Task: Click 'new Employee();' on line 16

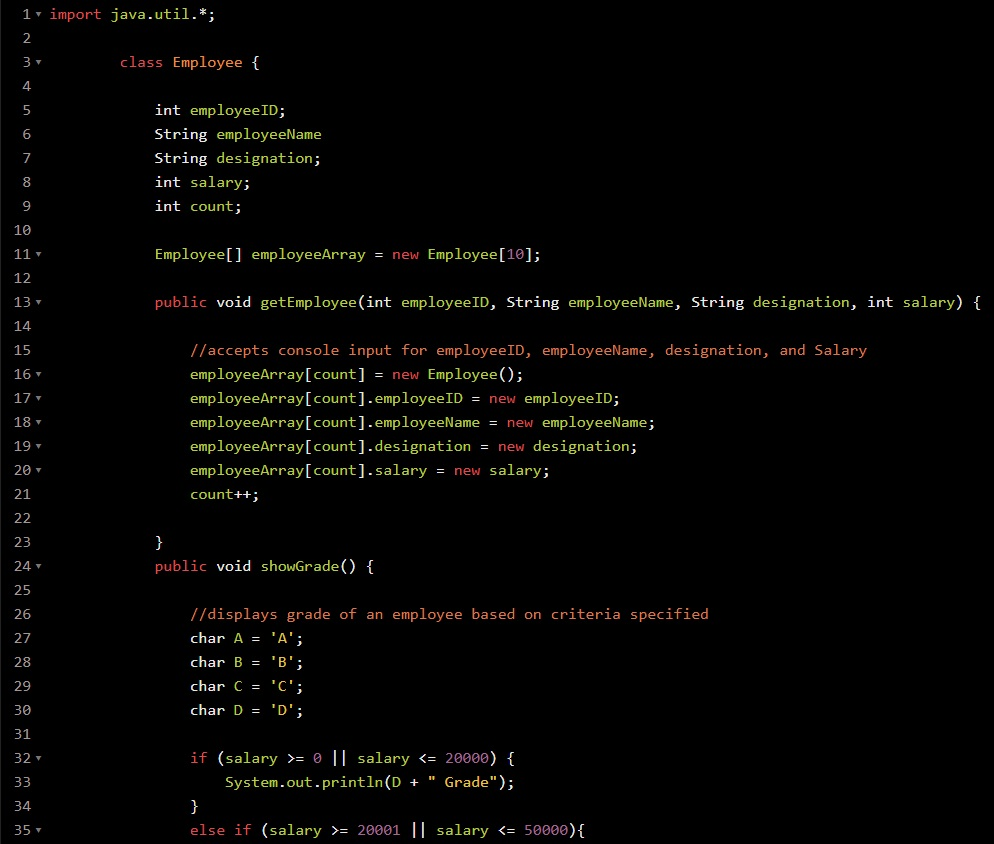Action: 458,375
